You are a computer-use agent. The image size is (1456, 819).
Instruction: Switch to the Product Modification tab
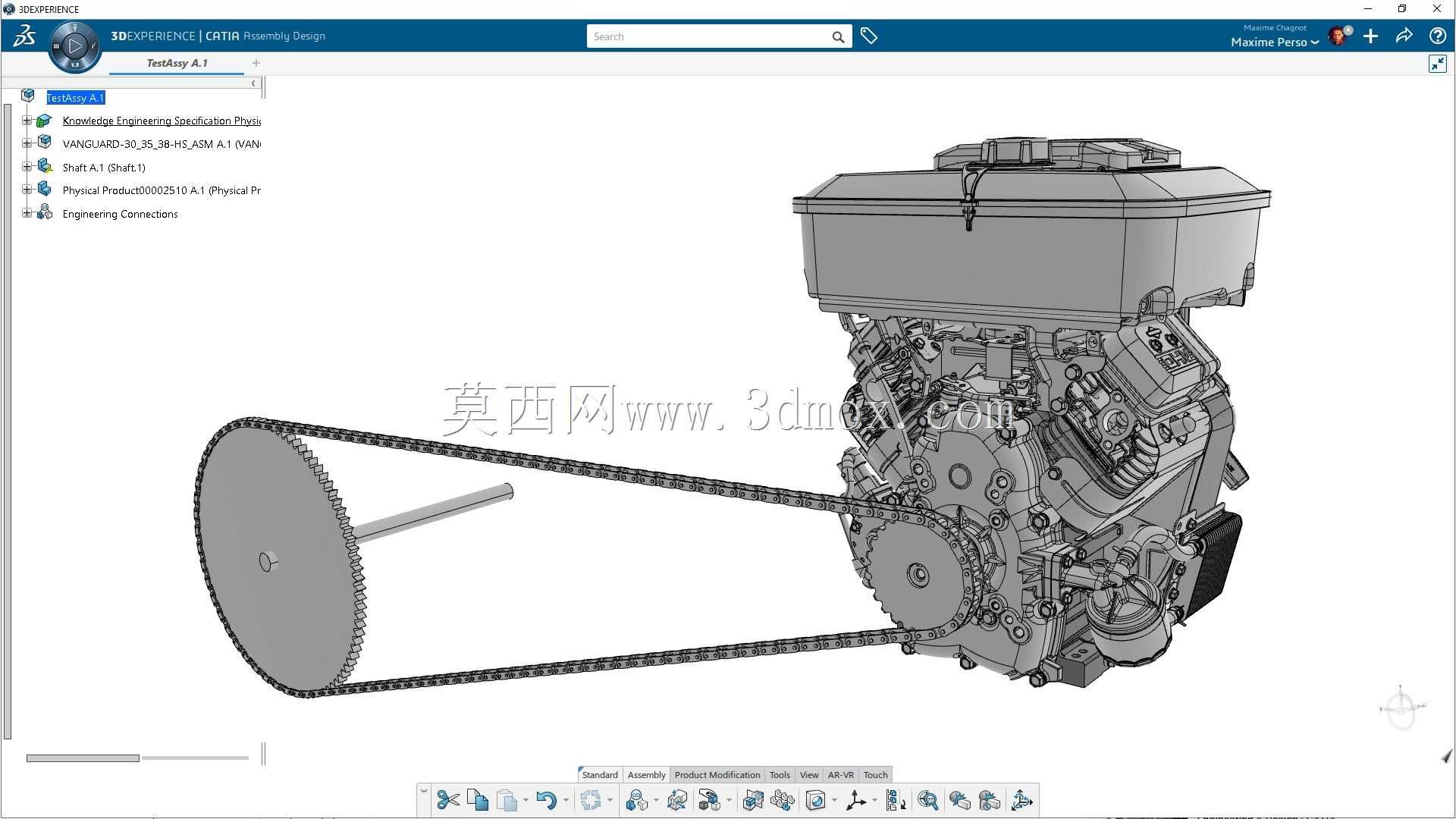(x=717, y=775)
